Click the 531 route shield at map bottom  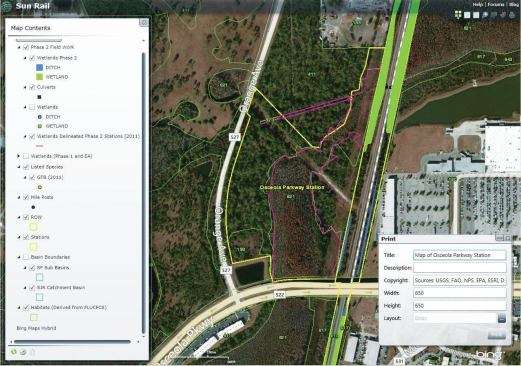pyautogui.click(x=399, y=361)
